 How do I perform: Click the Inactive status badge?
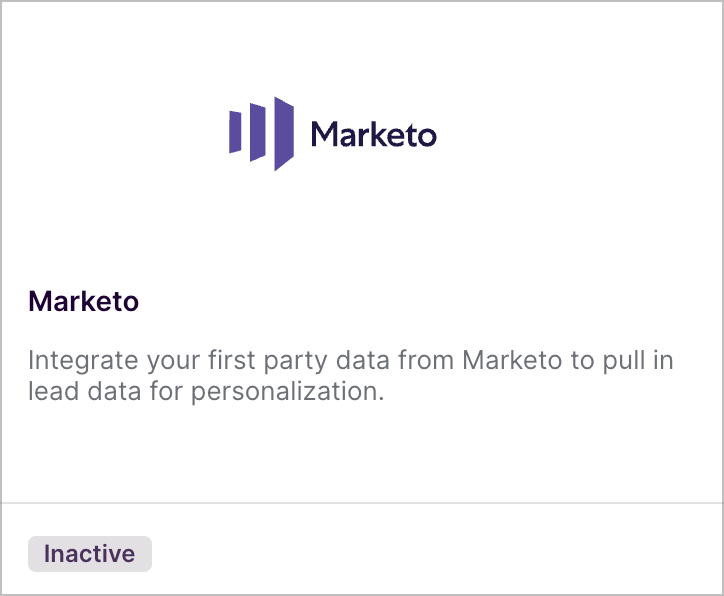click(90, 554)
